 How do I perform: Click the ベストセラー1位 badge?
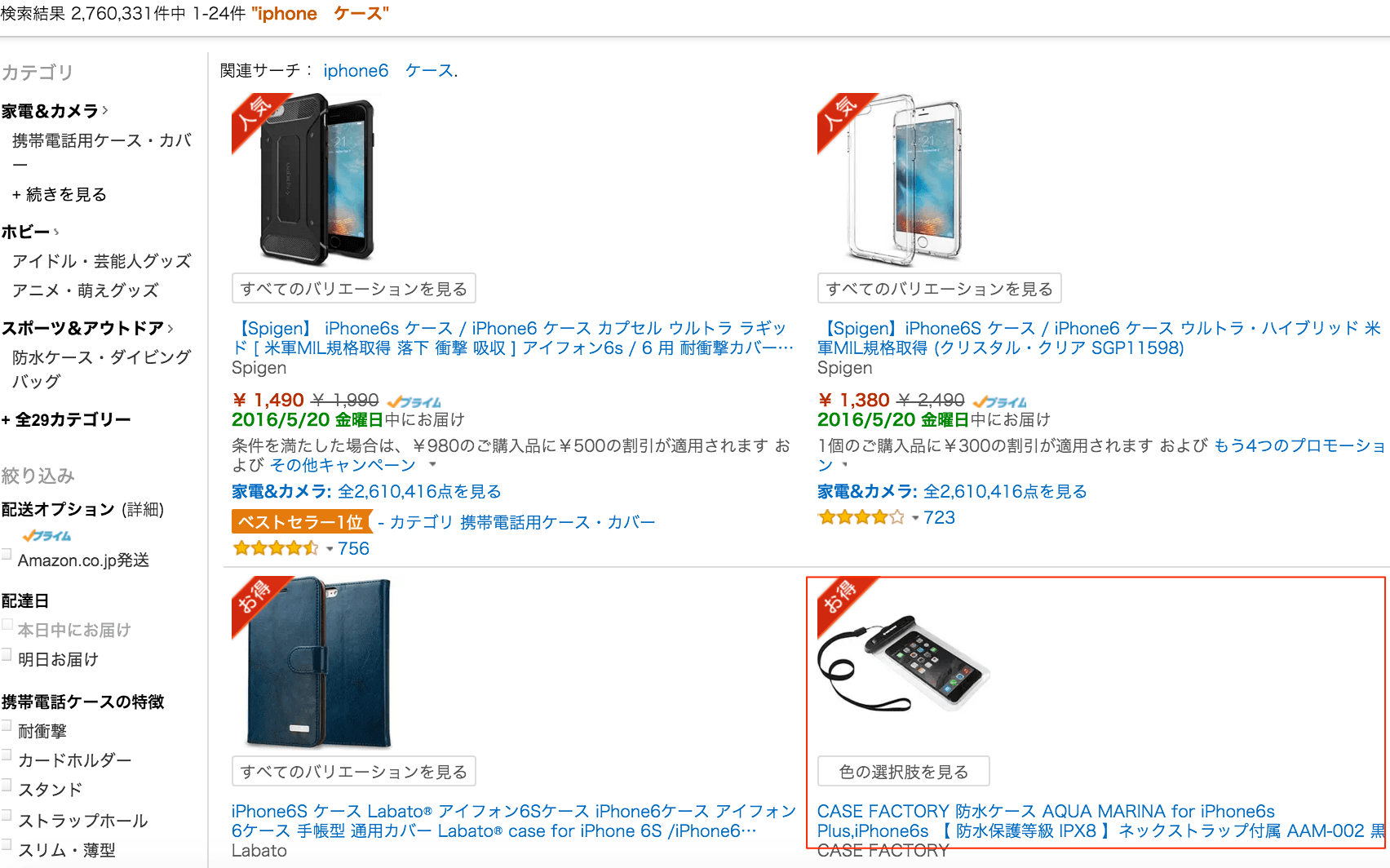click(301, 522)
